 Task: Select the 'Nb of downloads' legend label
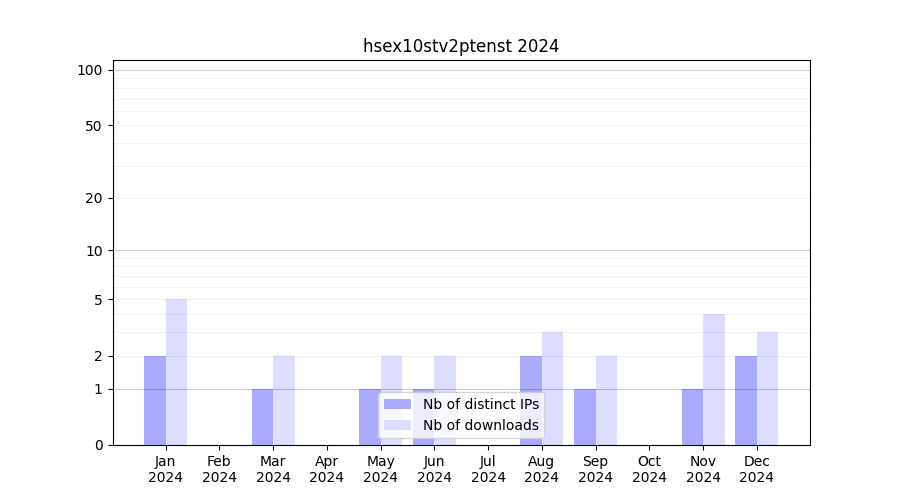(480, 425)
